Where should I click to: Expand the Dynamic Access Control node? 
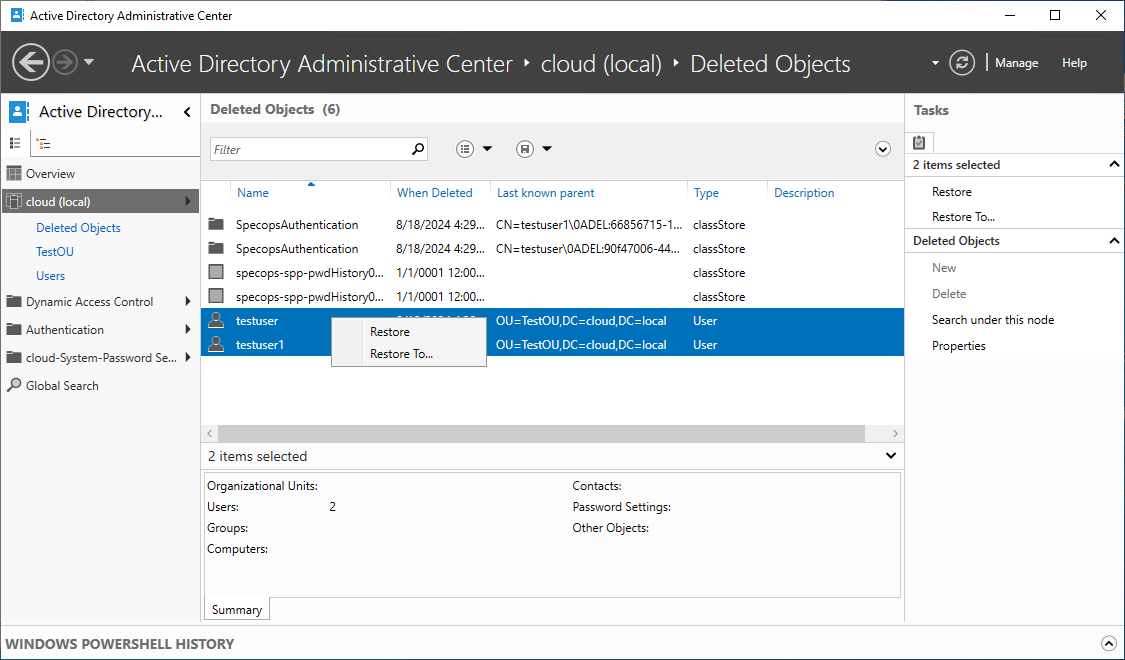[x=188, y=301]
